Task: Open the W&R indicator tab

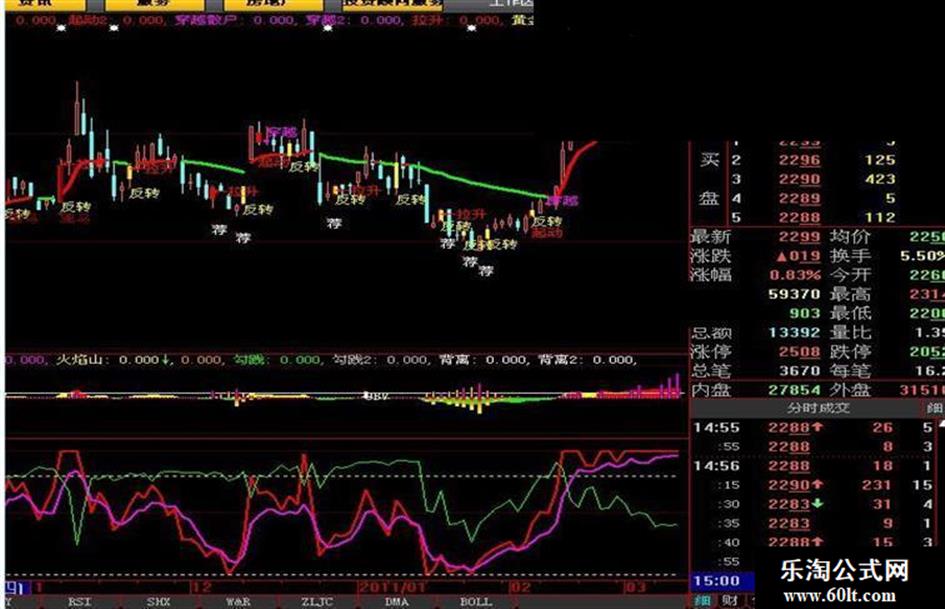Action: pyautogui.click(x=238, y=602)
